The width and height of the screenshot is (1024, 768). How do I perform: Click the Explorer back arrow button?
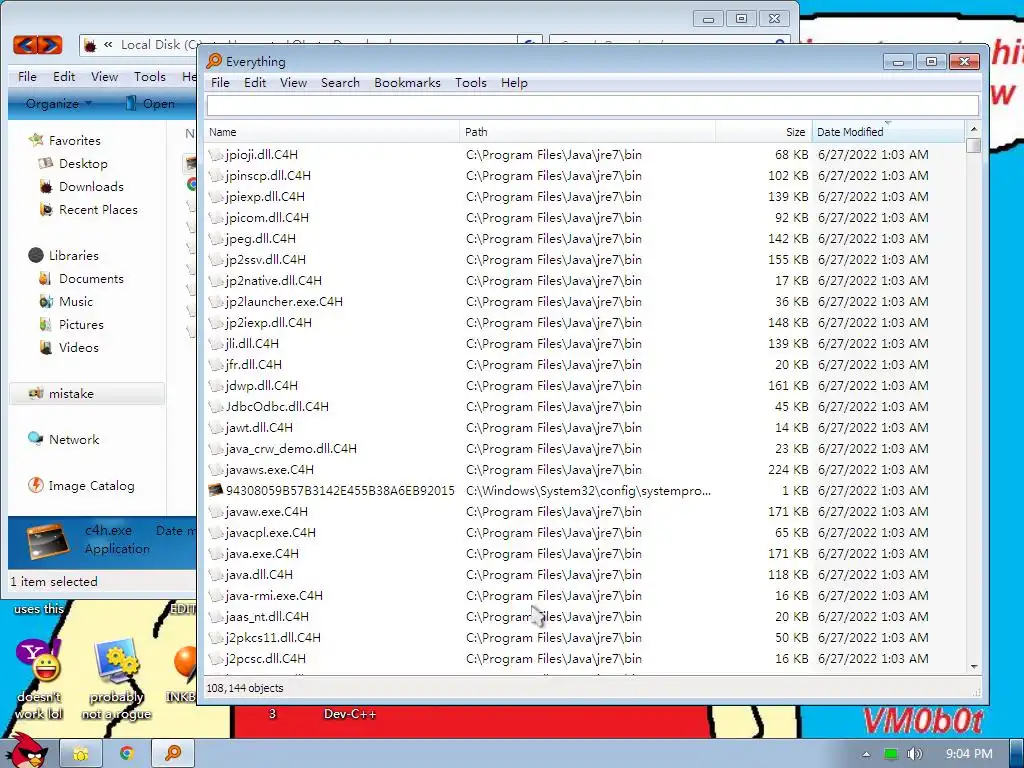25,44
